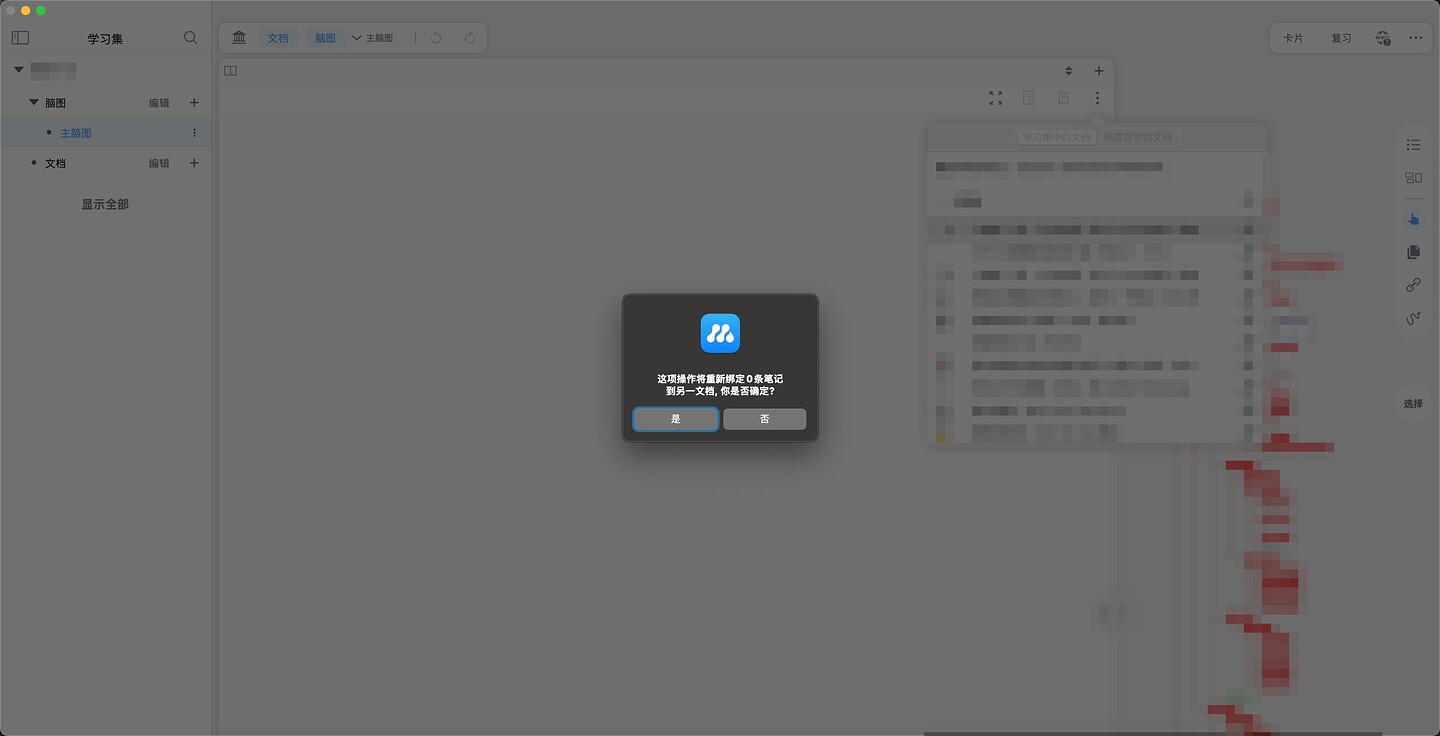Open the card layout icon on right toolbar
Image resolution: width=1440 pixels, height=736 pixels.
point(1413,178)
